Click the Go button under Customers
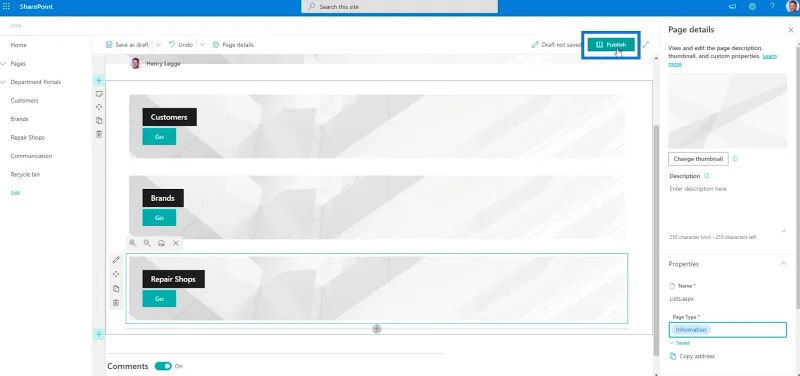The image size is (800, 376). 159,137
